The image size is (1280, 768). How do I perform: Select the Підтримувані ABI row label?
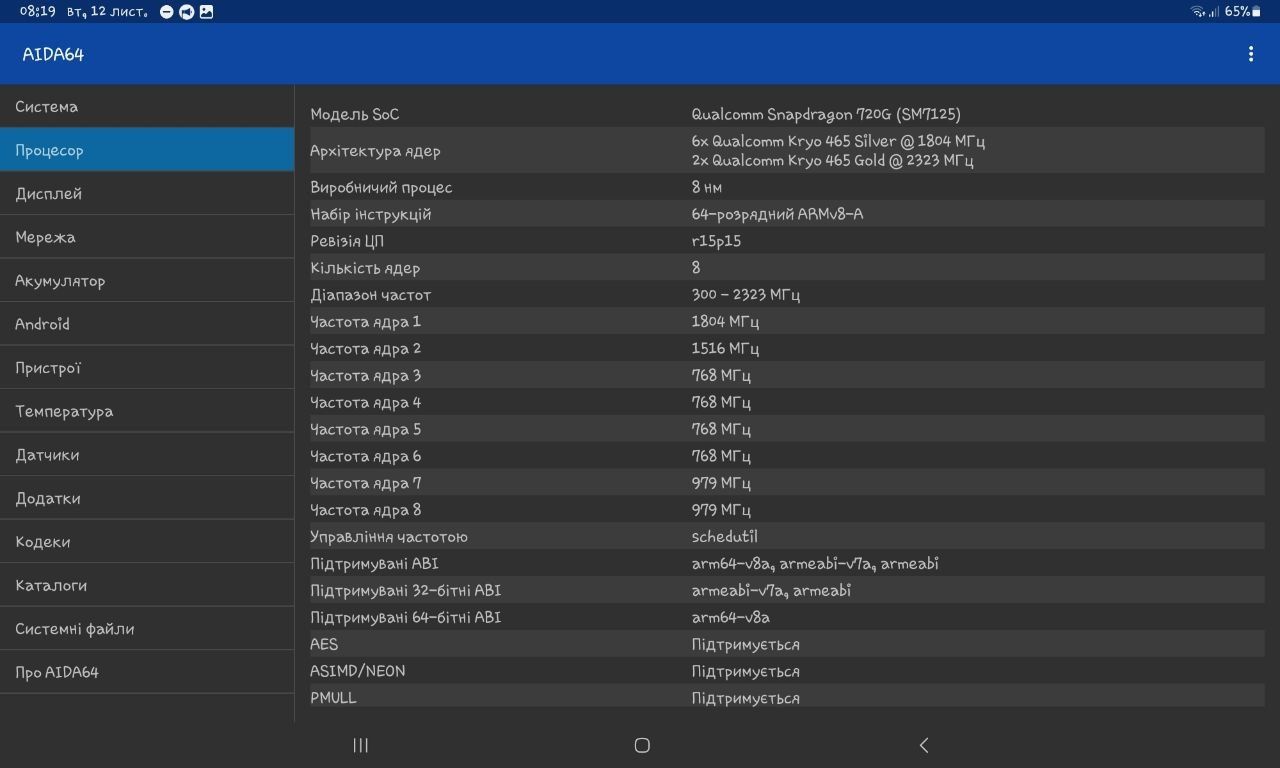[374, 564]
